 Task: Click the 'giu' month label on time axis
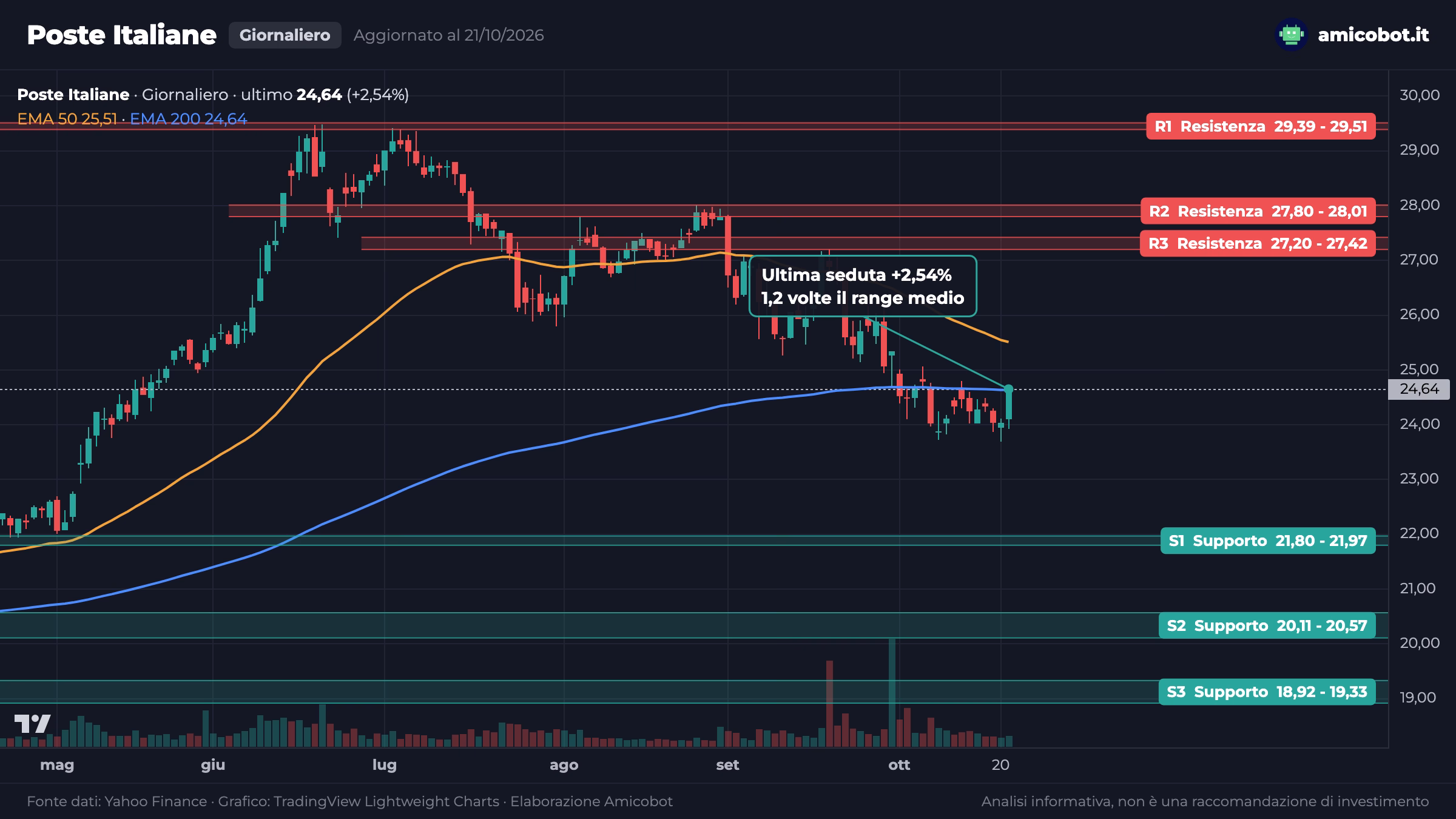[213, 765]
